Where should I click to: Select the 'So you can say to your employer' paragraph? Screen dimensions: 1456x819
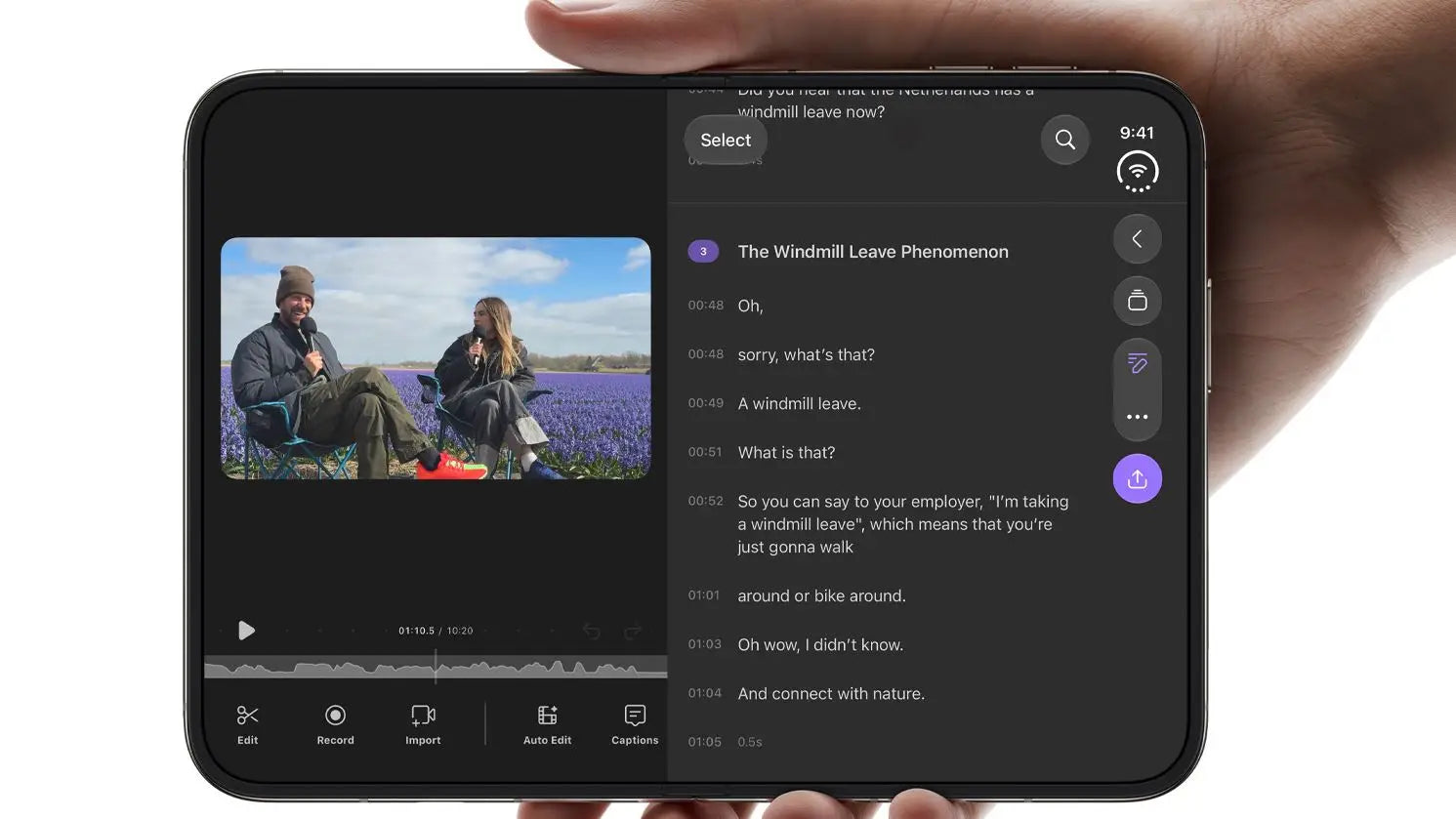click(903, 524)
